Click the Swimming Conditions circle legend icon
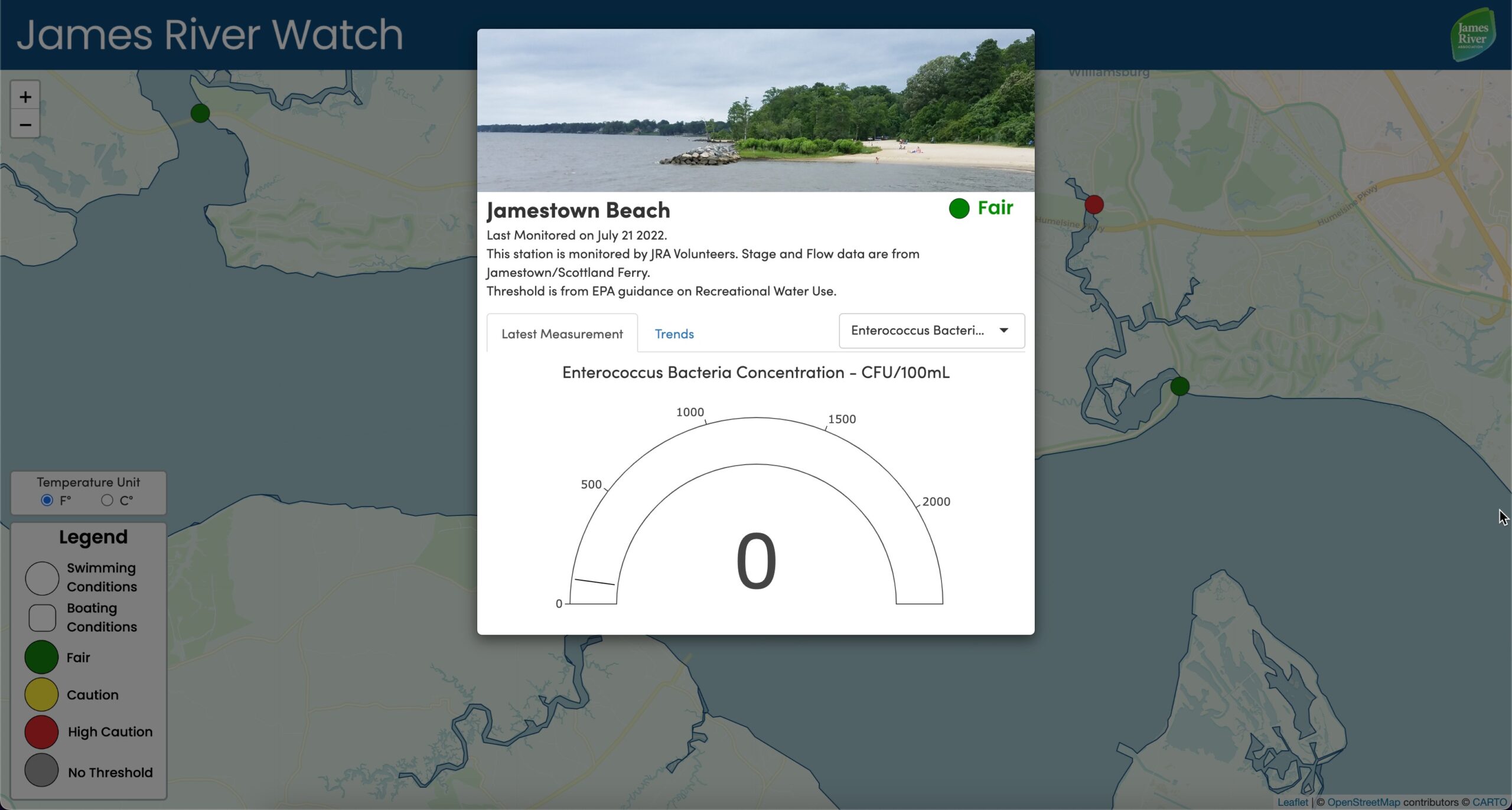The width and height of the screenshot is (1512, 810). click(42, 577)
